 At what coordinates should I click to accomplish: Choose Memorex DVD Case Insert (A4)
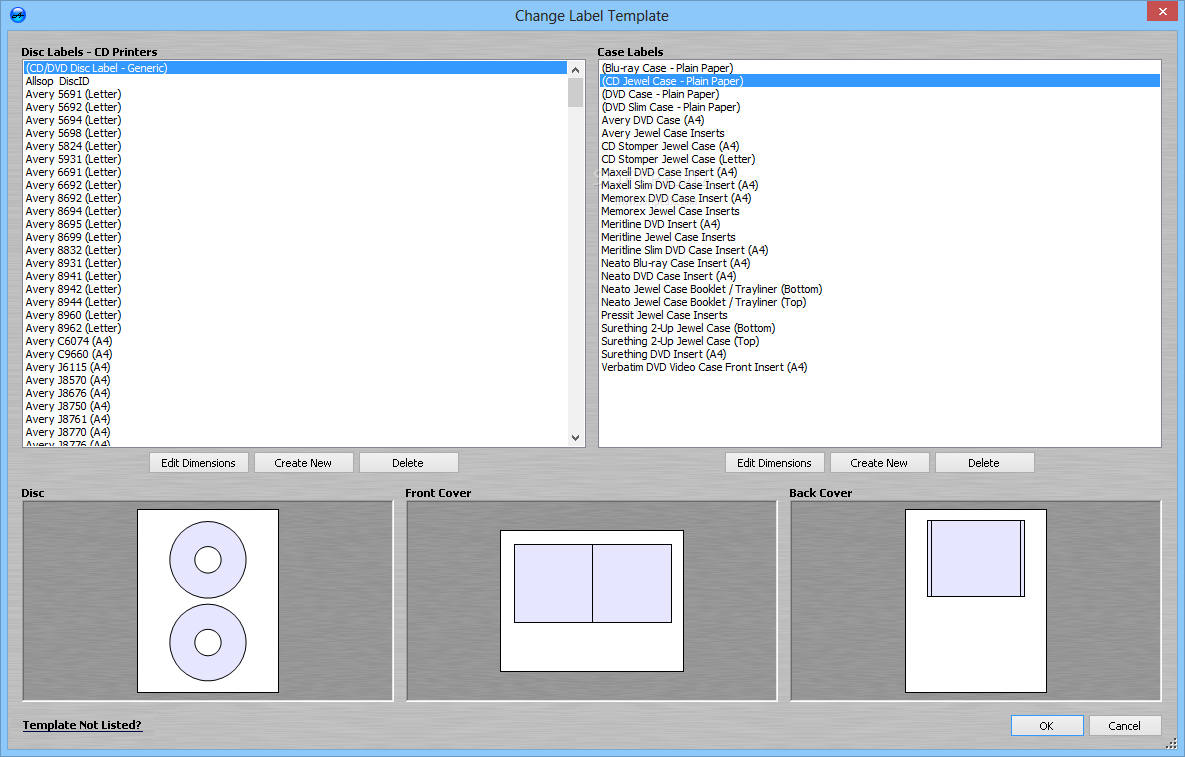(x=880, y=198)
